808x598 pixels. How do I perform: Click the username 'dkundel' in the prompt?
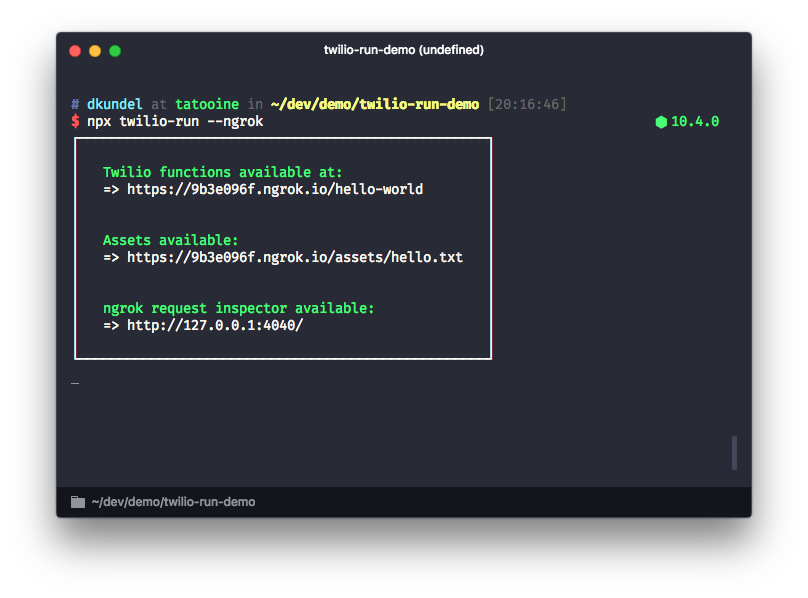point(114,104)
